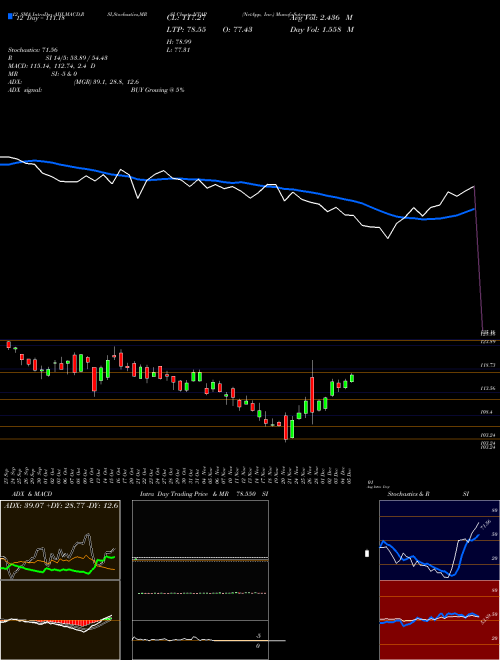This screenshot has height=660, width=500.
Task: Click the blue stochastics chart panel
Action: [x=439, y=540]
